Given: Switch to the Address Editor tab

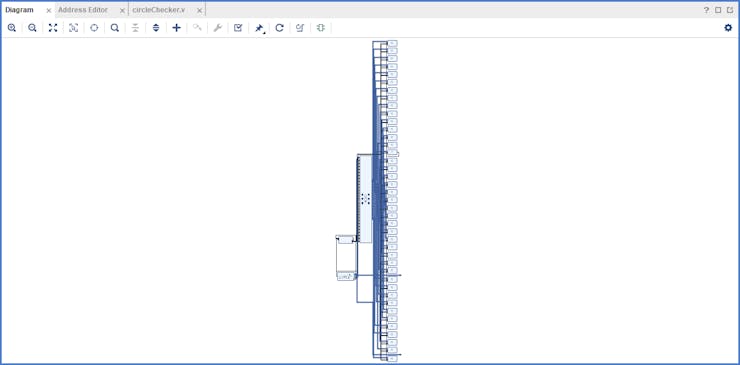Looking at the screenshot, I should tap(83, 10).
